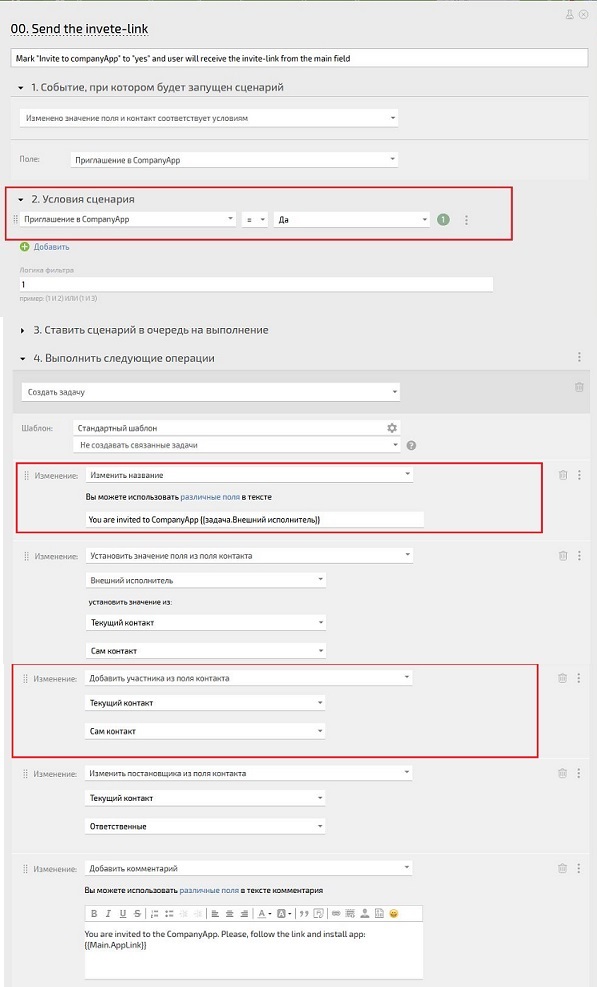Image resolution: width=597 pixels, height=987 pixels.
Task: Open the Создать задачу operation dropdown
Action: click(x=210, y=392)
